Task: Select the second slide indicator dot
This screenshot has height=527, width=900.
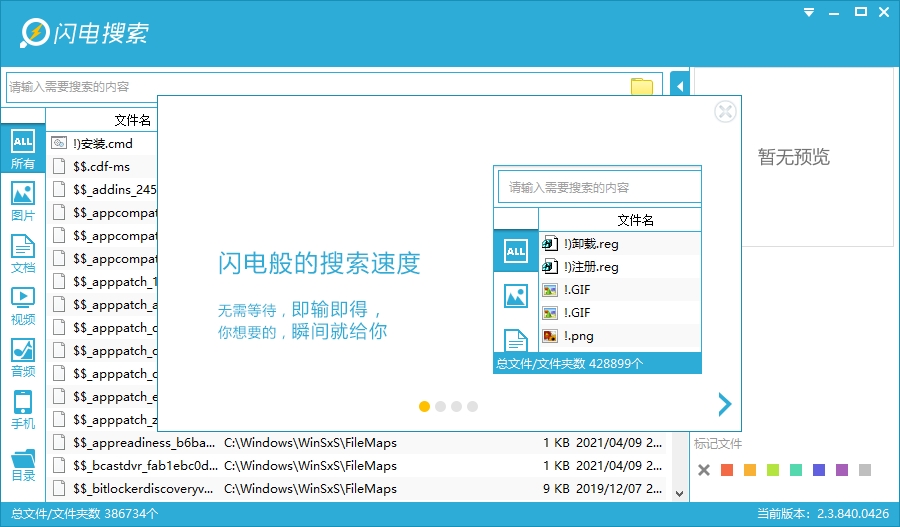Action: coord(440,406)
